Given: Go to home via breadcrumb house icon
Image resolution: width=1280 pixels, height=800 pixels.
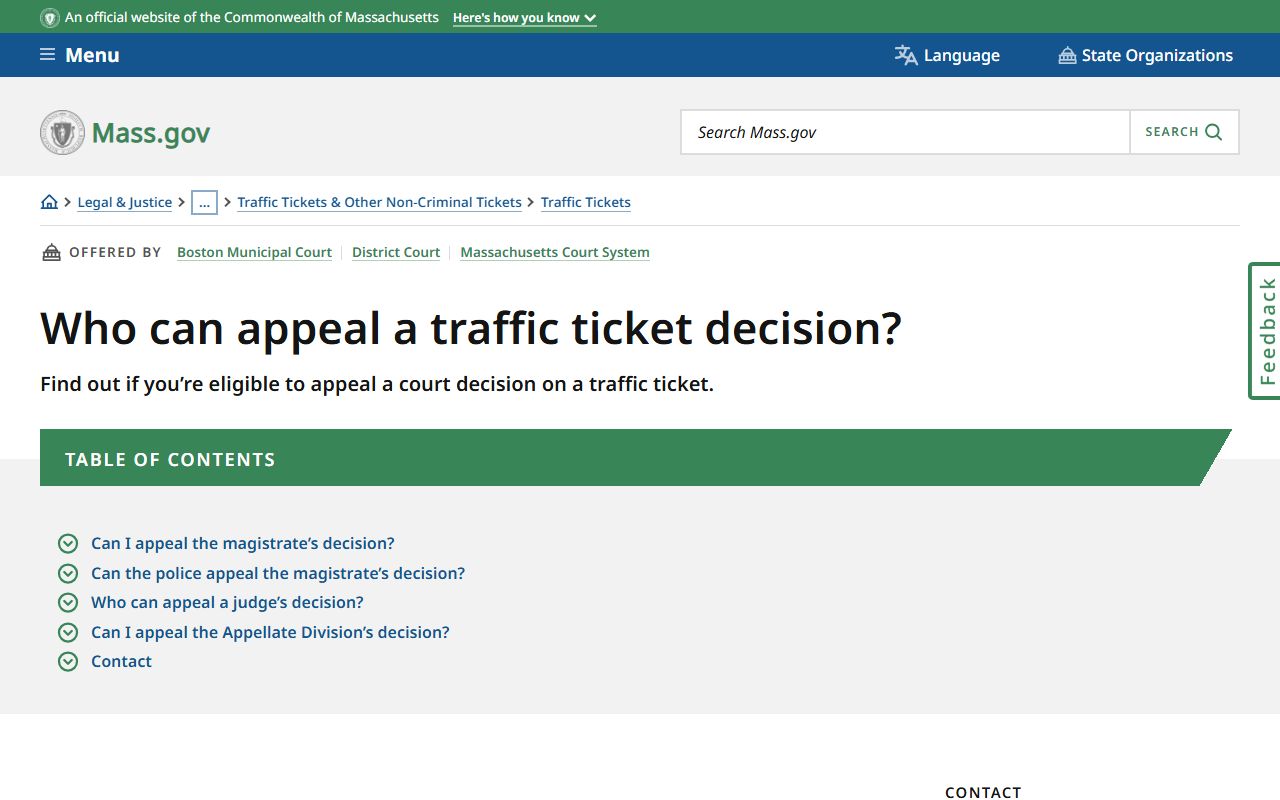Looking at the screenshot, I should click(x=49, y=202).
